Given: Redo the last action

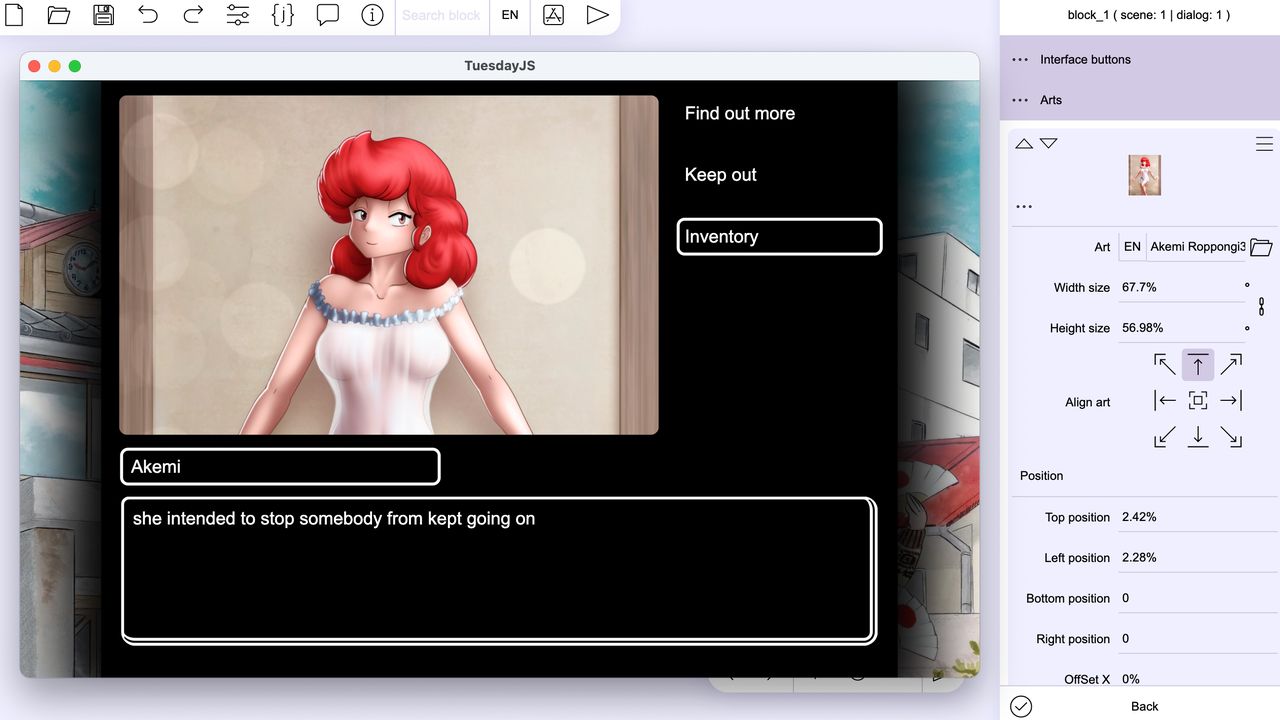Looking at the screenshot, I should coord(193,15).
